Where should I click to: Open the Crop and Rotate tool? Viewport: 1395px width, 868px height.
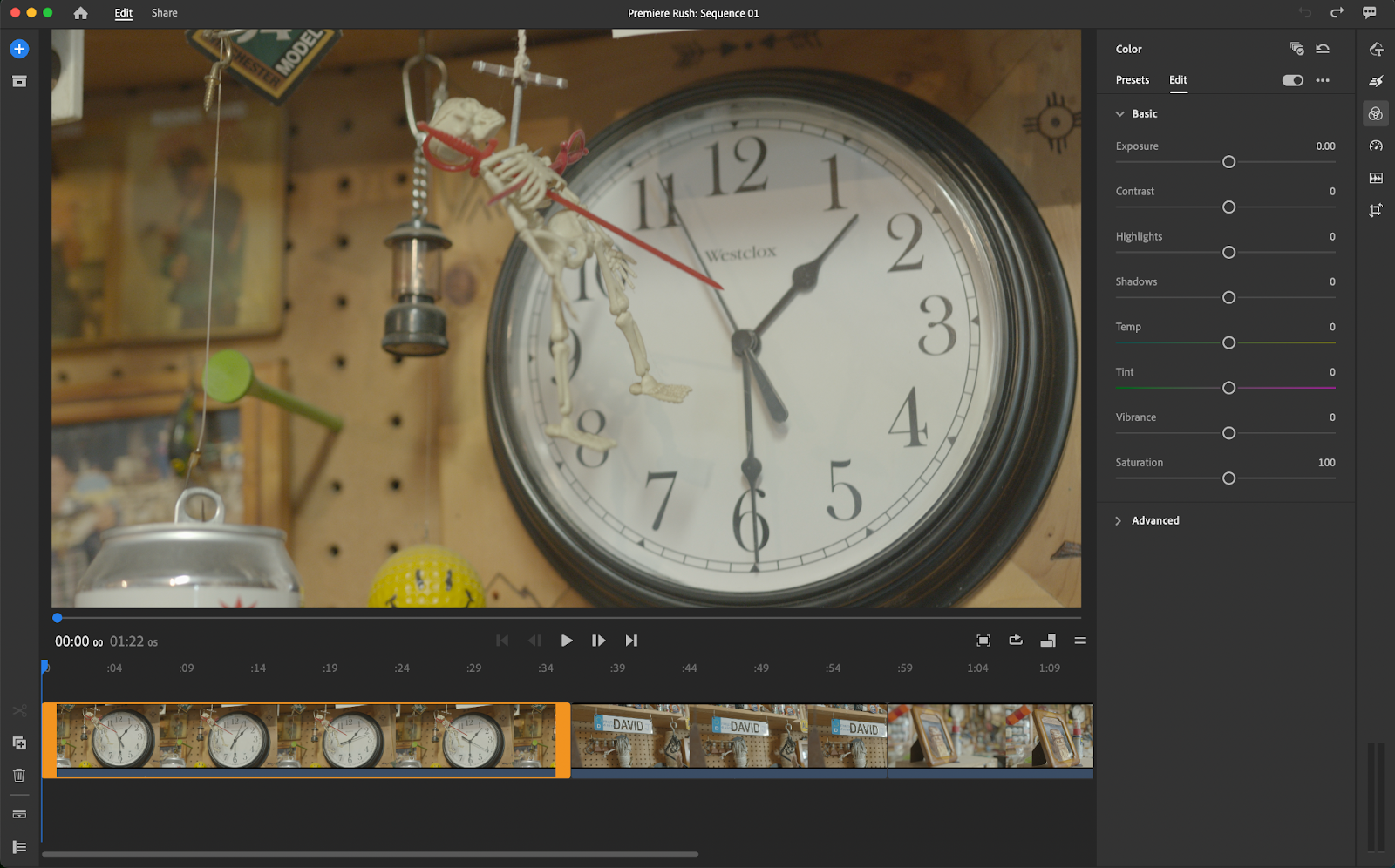click(x=1376, y=210)
